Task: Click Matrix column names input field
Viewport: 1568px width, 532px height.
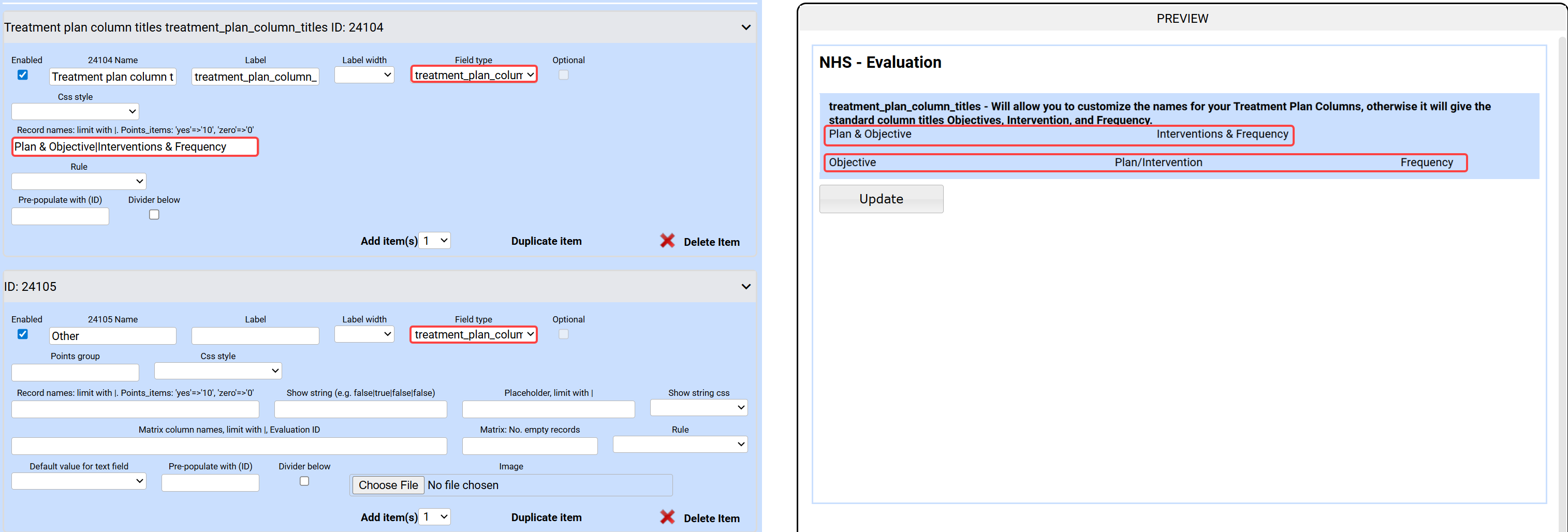Action: pos(229,446)
